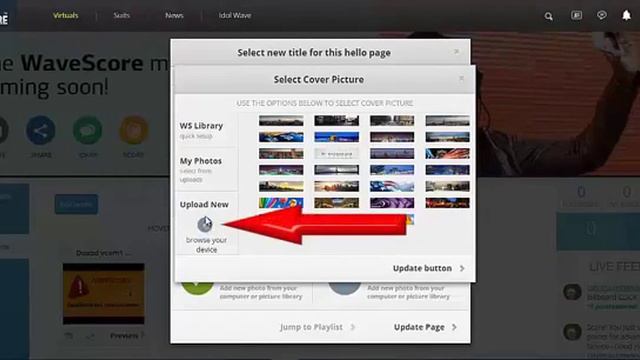
Task: Choose the American flag cover thumbnail
Action: [392, 187]
